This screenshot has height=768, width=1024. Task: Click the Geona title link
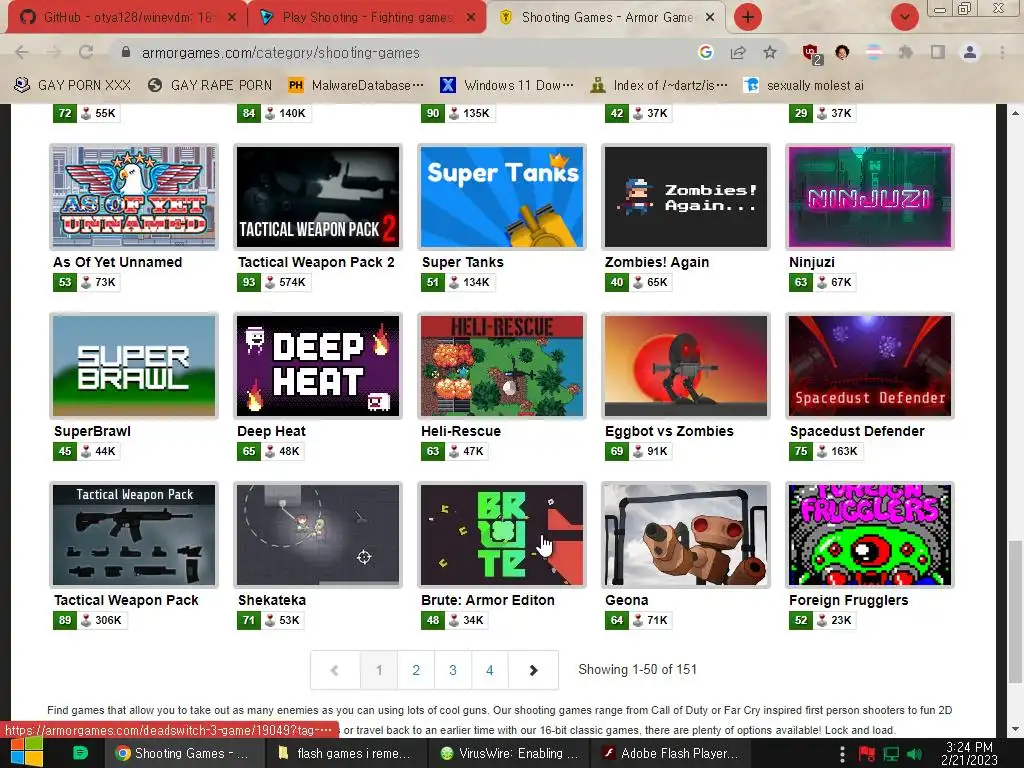[x=626, y=600]
